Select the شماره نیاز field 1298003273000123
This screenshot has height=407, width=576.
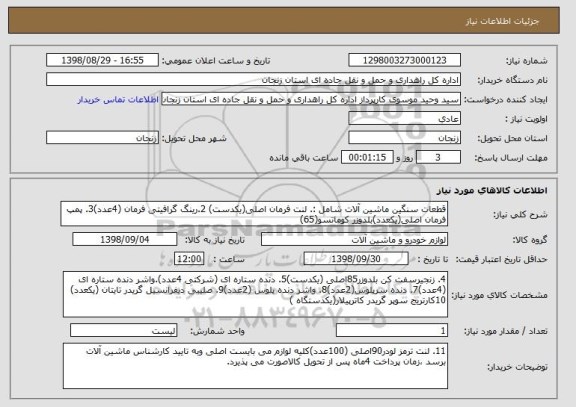click(404, 60)
